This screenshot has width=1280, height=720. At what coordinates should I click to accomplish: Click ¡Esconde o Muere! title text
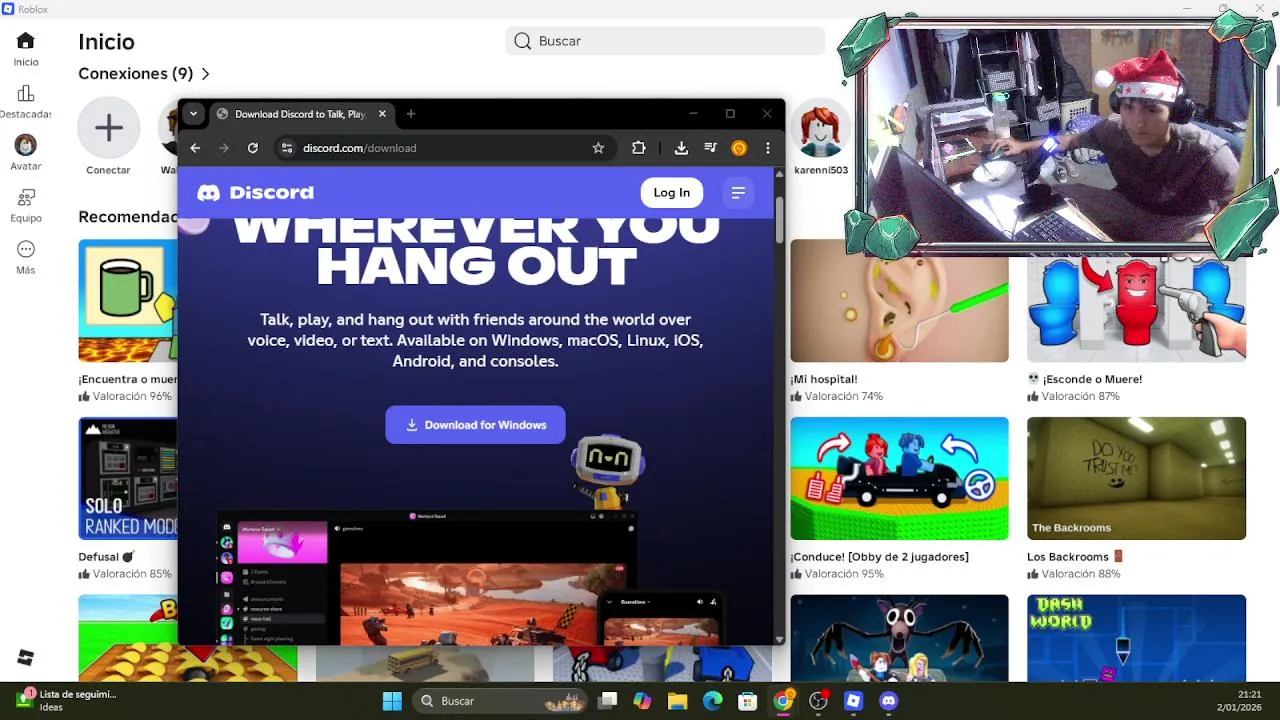coord(1093,379)
